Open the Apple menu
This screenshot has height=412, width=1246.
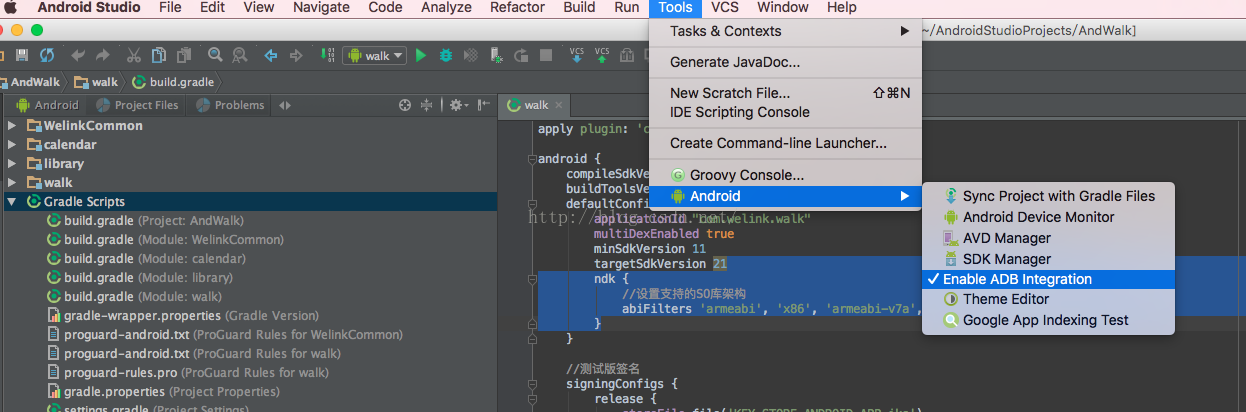[x=13, y=7]
